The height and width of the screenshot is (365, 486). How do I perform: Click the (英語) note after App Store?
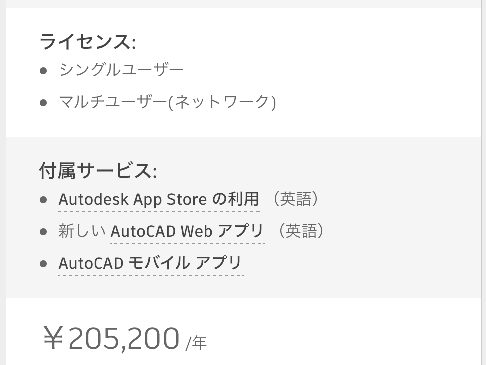point(295,199)
